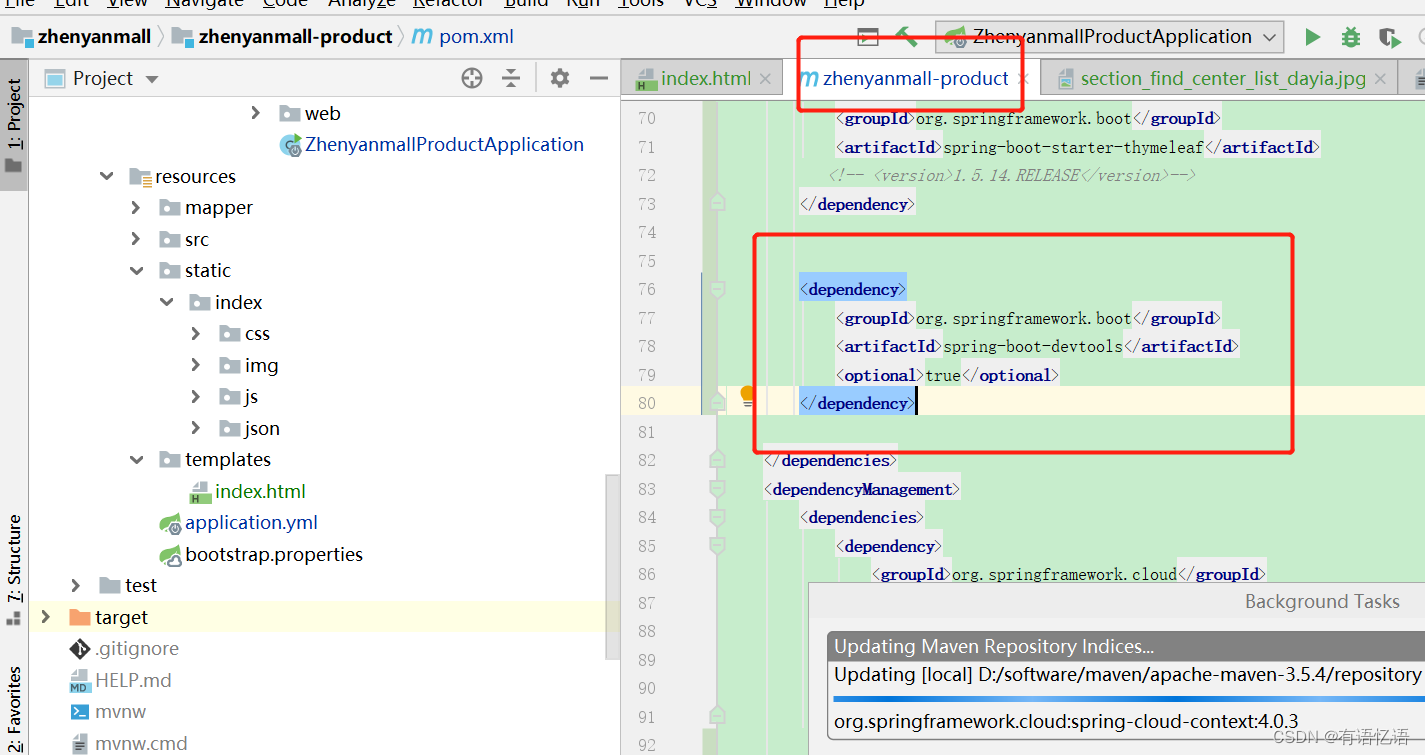Image resolution: width=1425 pixels, height=755 pixels.
Task: Open the 1: Project tool window stripe
Action: [x=14, y=127]
